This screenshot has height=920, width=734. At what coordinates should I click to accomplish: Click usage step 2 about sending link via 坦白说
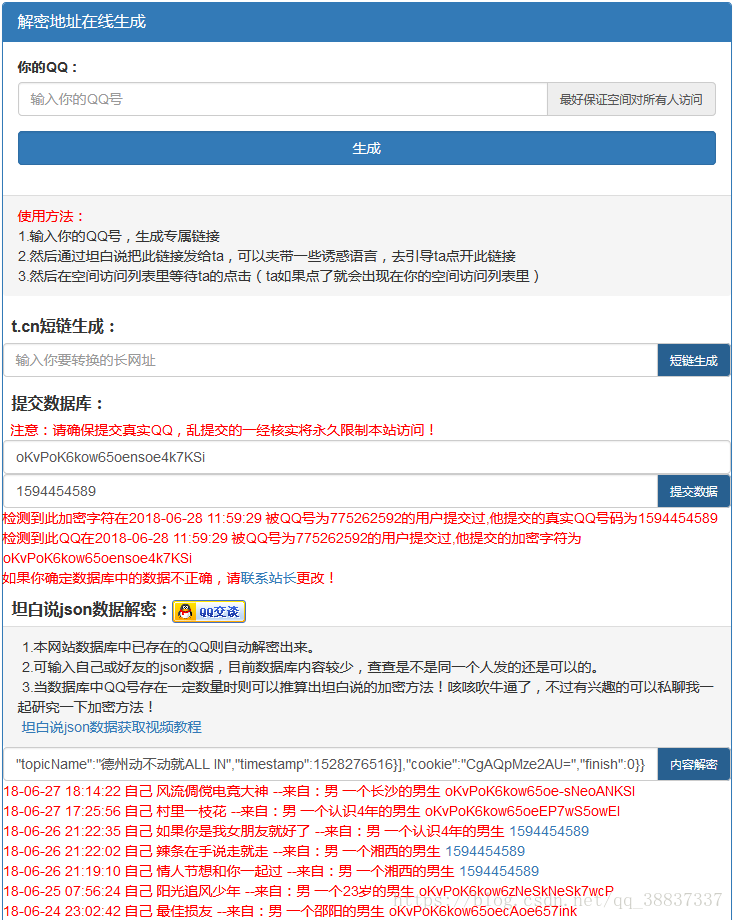267,256
